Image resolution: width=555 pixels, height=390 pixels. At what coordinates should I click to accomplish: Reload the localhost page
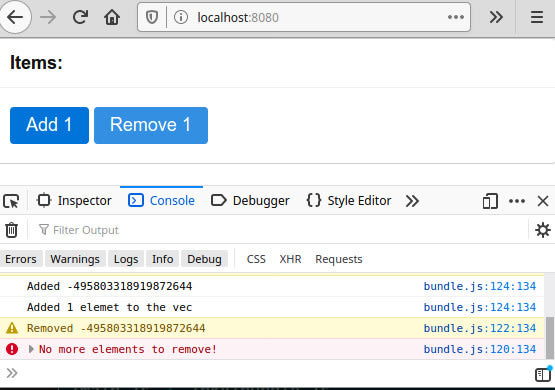click(x=80, y=17)
